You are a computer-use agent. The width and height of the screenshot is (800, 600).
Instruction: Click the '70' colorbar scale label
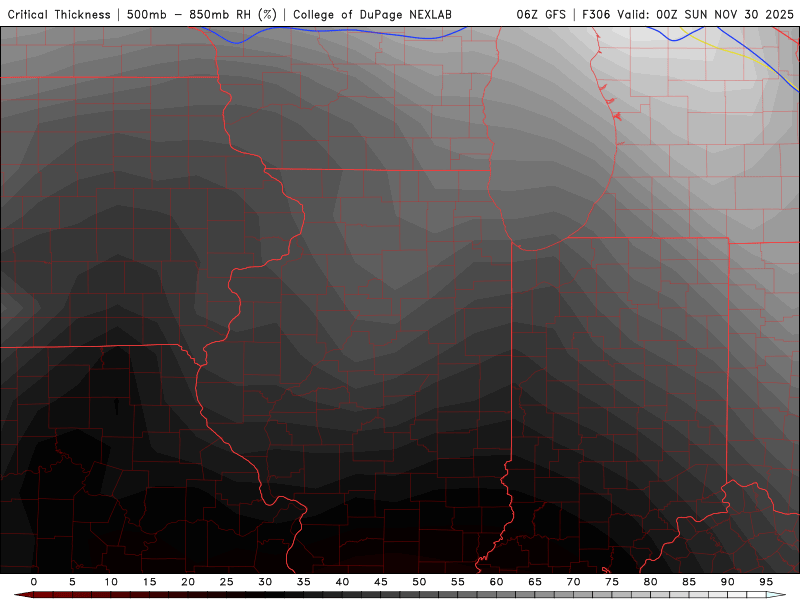pyautogui.click(x=573, y=582)
